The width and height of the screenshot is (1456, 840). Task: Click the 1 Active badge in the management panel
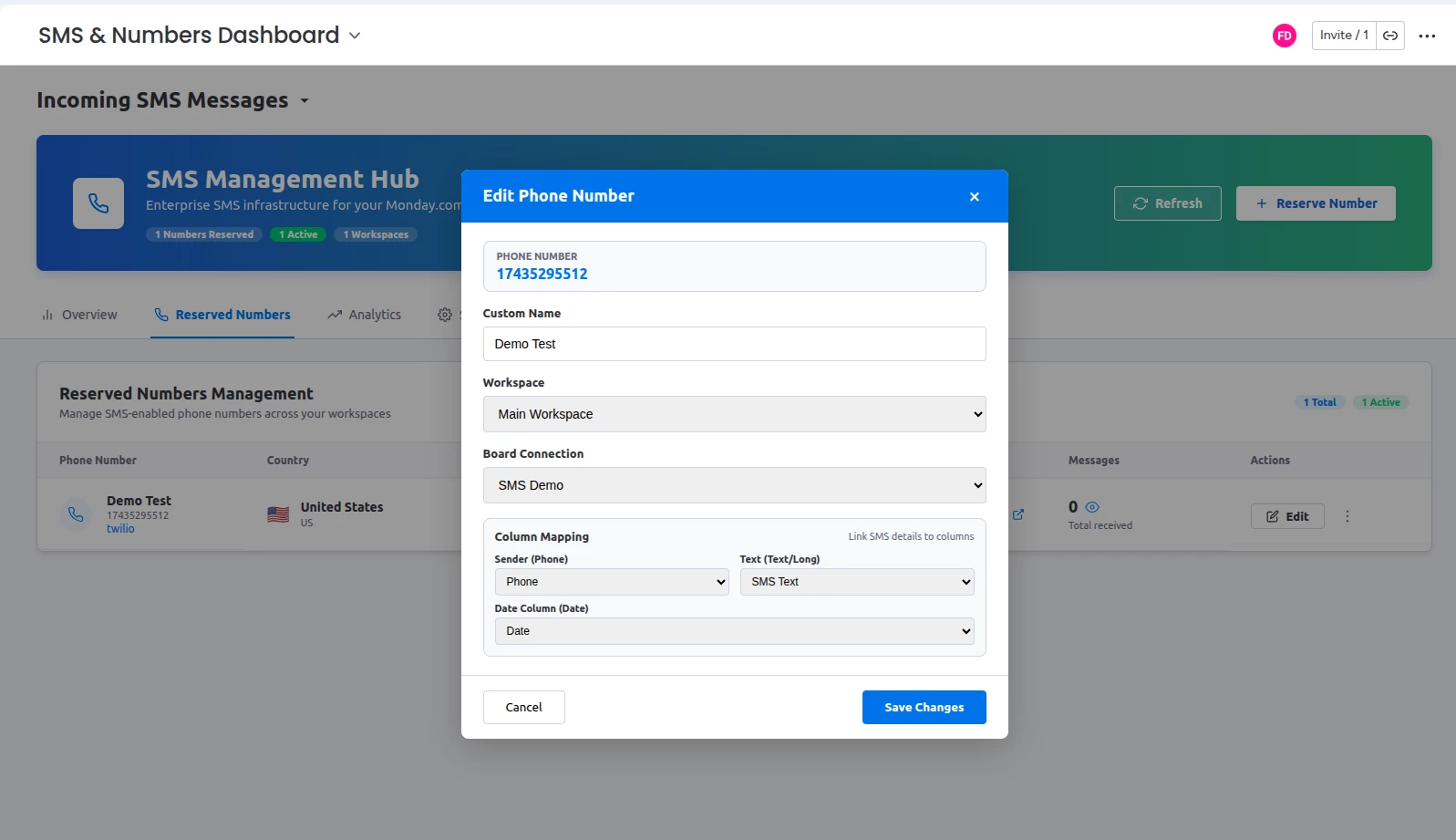tap(1381, 402)
